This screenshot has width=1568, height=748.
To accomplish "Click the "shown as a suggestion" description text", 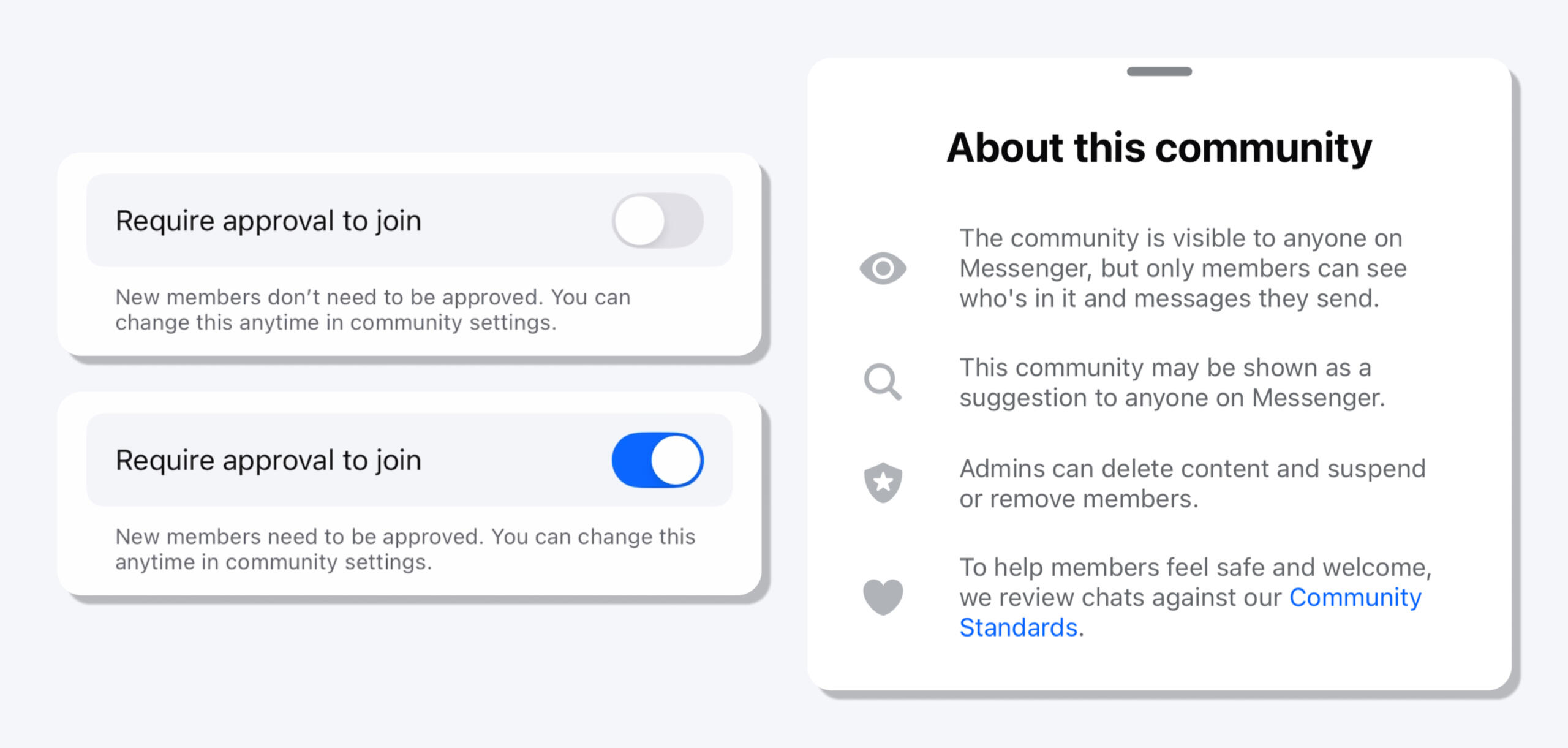I will 1171,382.
